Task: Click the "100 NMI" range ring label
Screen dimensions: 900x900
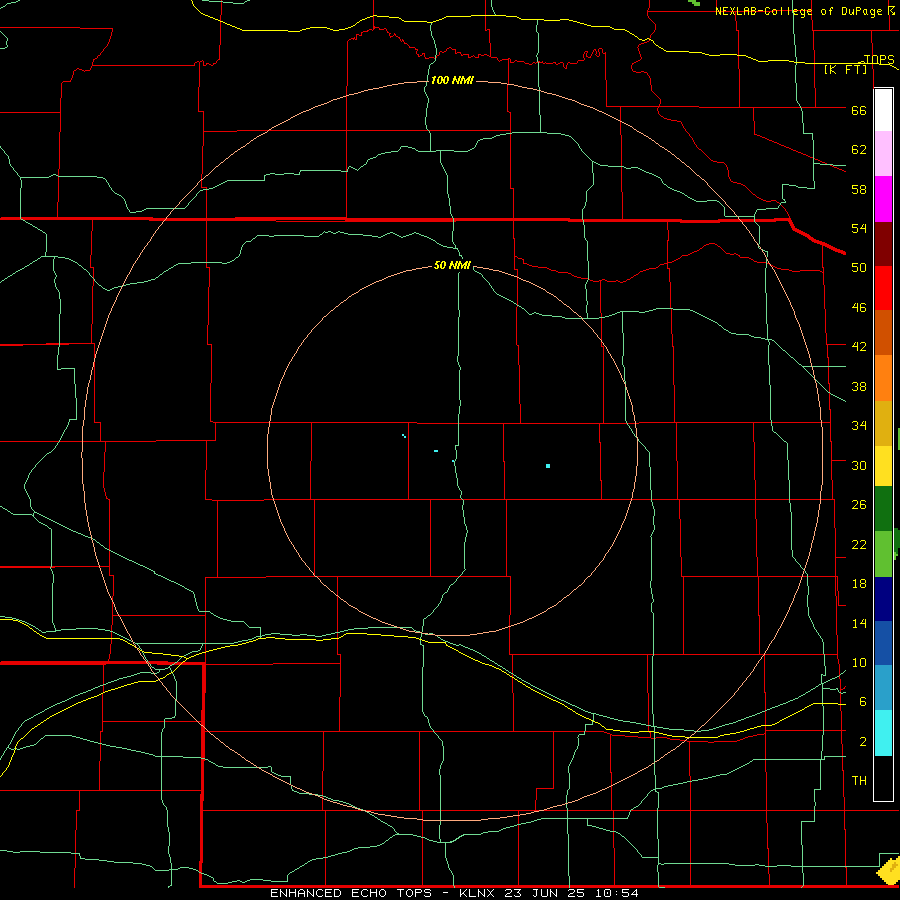Action: coord(452,80)
